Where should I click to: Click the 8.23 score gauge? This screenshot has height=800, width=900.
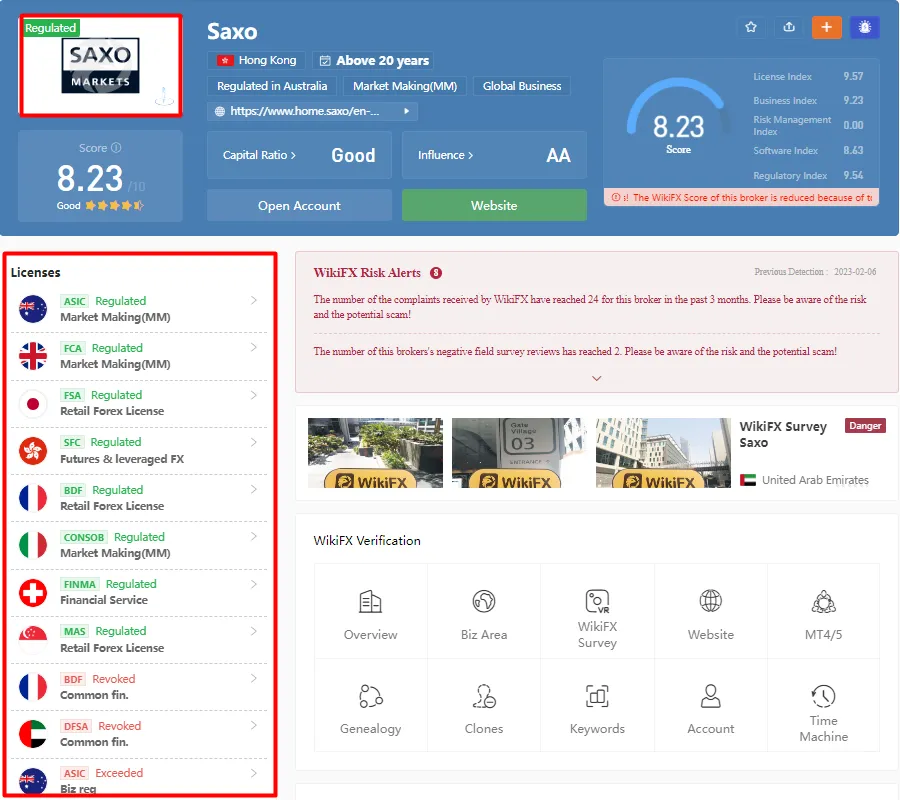[x=678, y=118]
